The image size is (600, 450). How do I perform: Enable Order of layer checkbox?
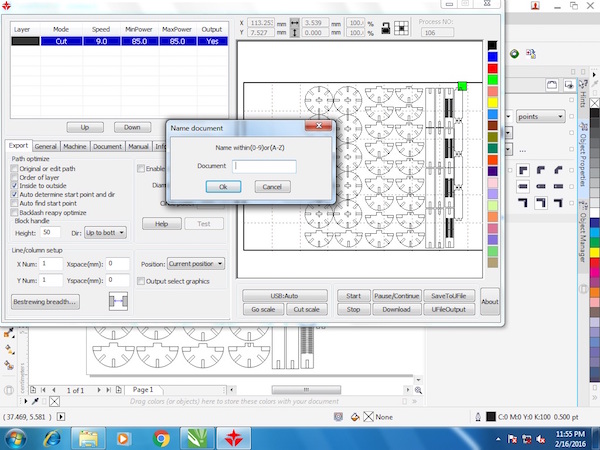click(15, 177)
